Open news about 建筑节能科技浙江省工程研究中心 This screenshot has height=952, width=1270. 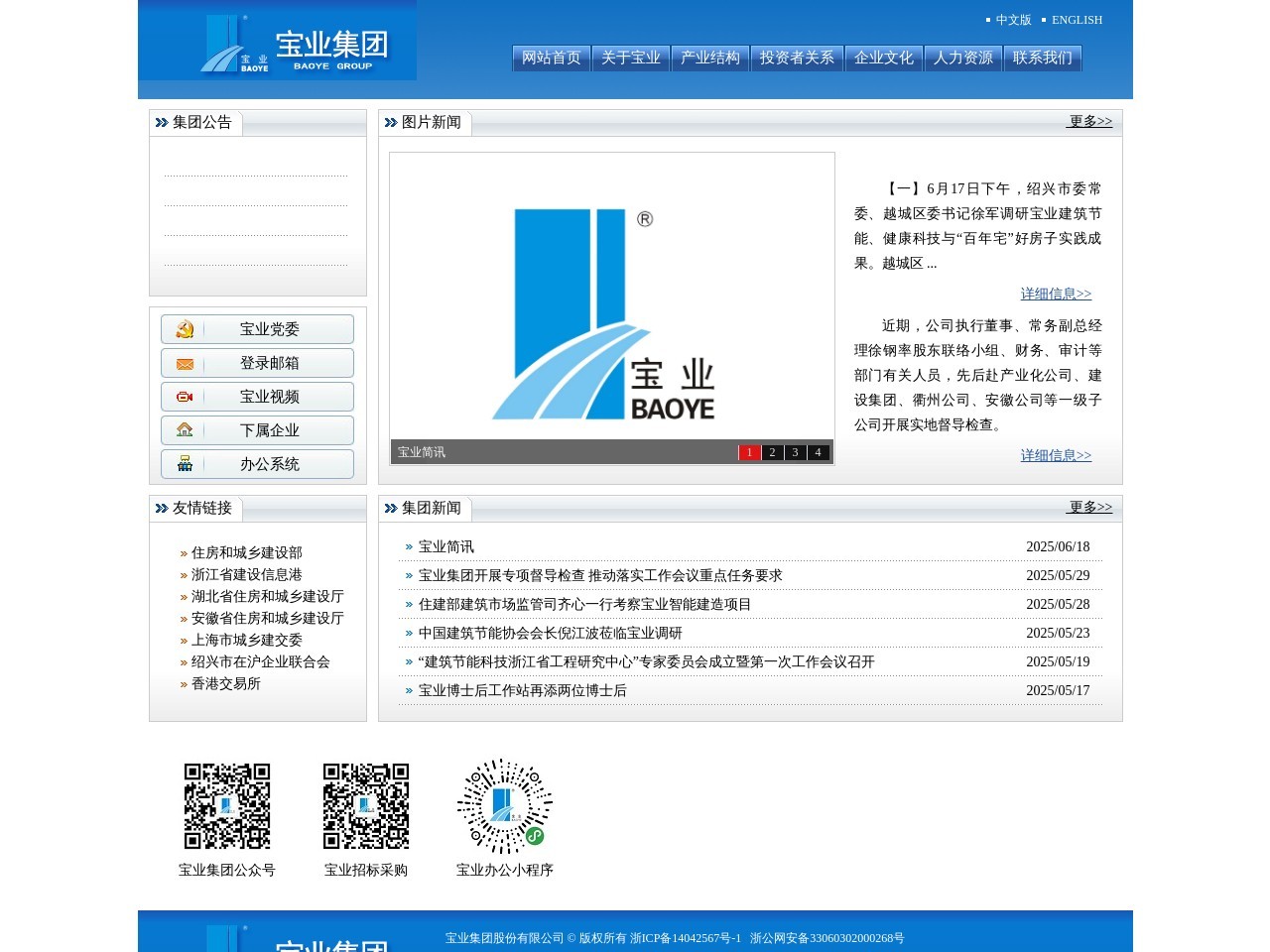tap(646, 661)
